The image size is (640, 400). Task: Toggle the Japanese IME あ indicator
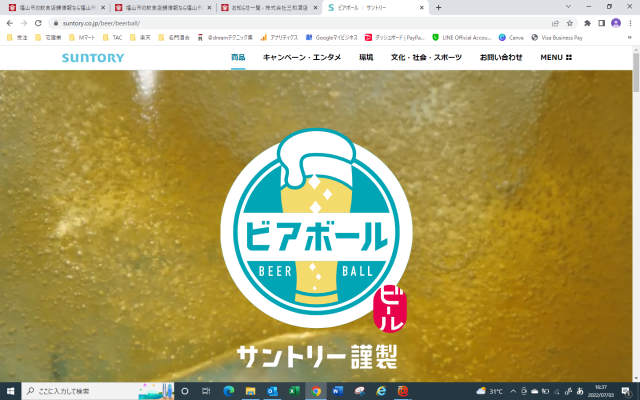[580, 391]
